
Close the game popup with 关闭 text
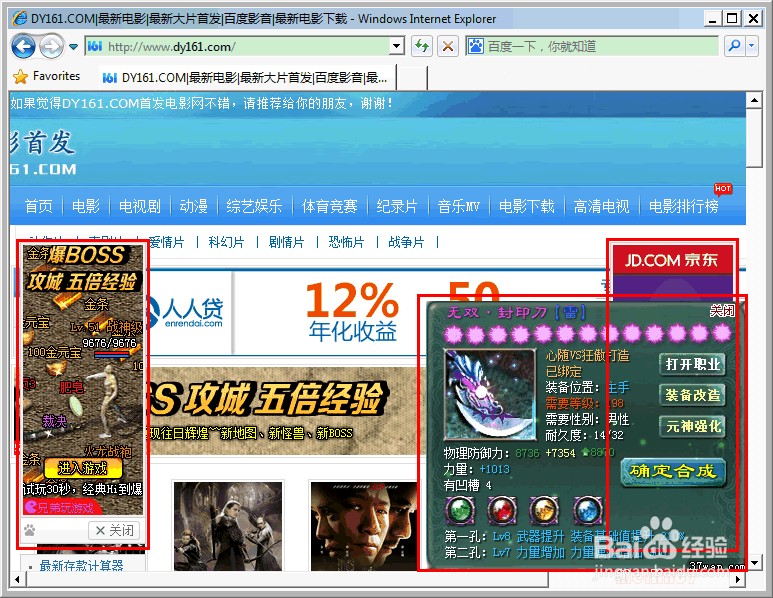[x=722, y=311]
